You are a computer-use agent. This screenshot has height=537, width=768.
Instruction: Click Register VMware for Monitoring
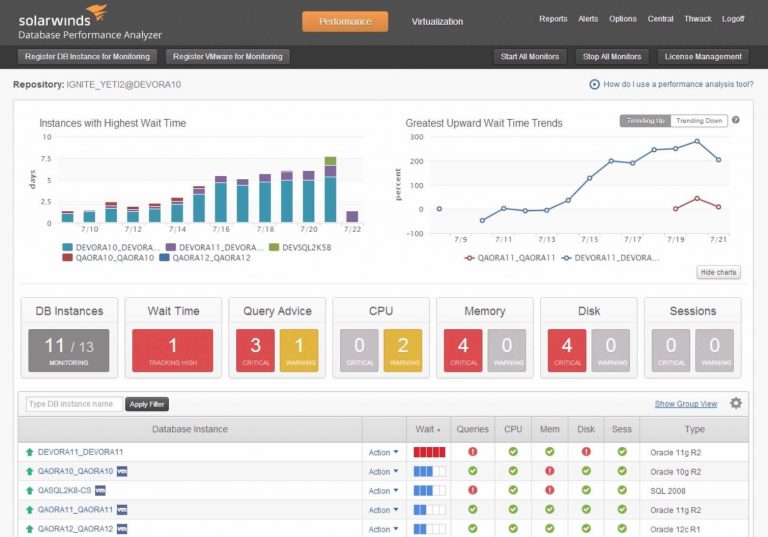tap(228, 56)
